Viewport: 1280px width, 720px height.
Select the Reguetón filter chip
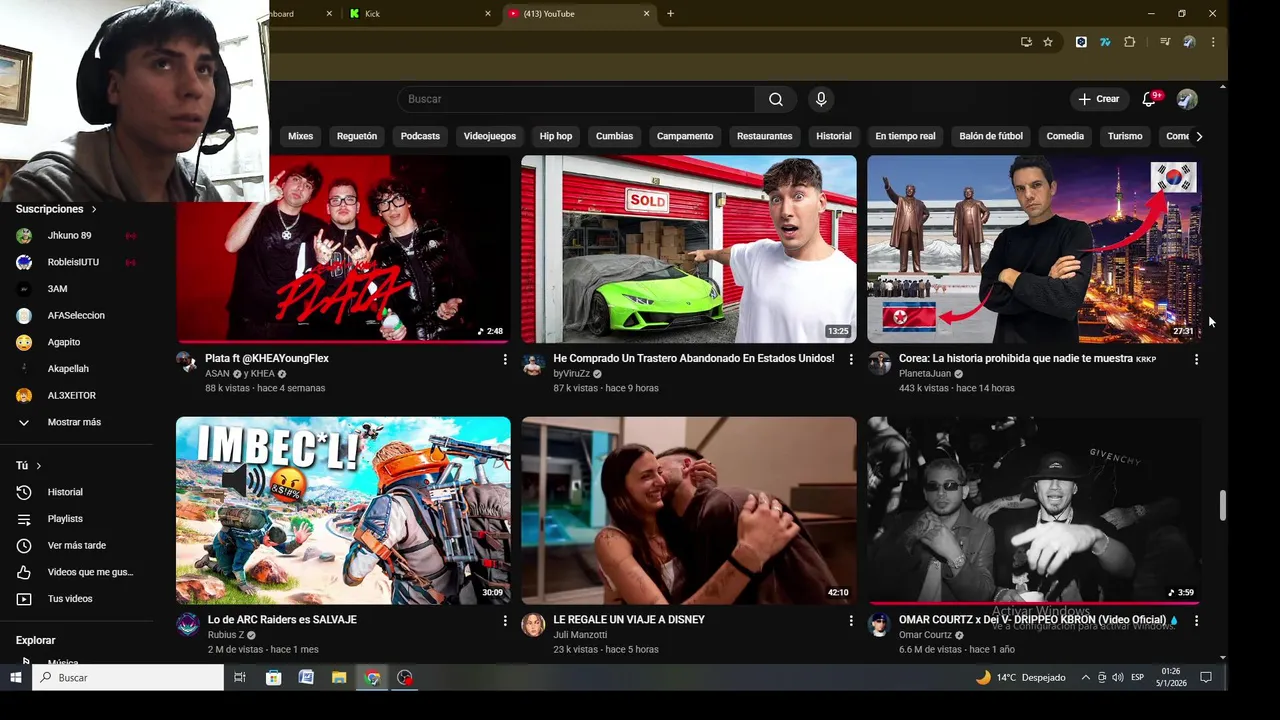(357, 136)
